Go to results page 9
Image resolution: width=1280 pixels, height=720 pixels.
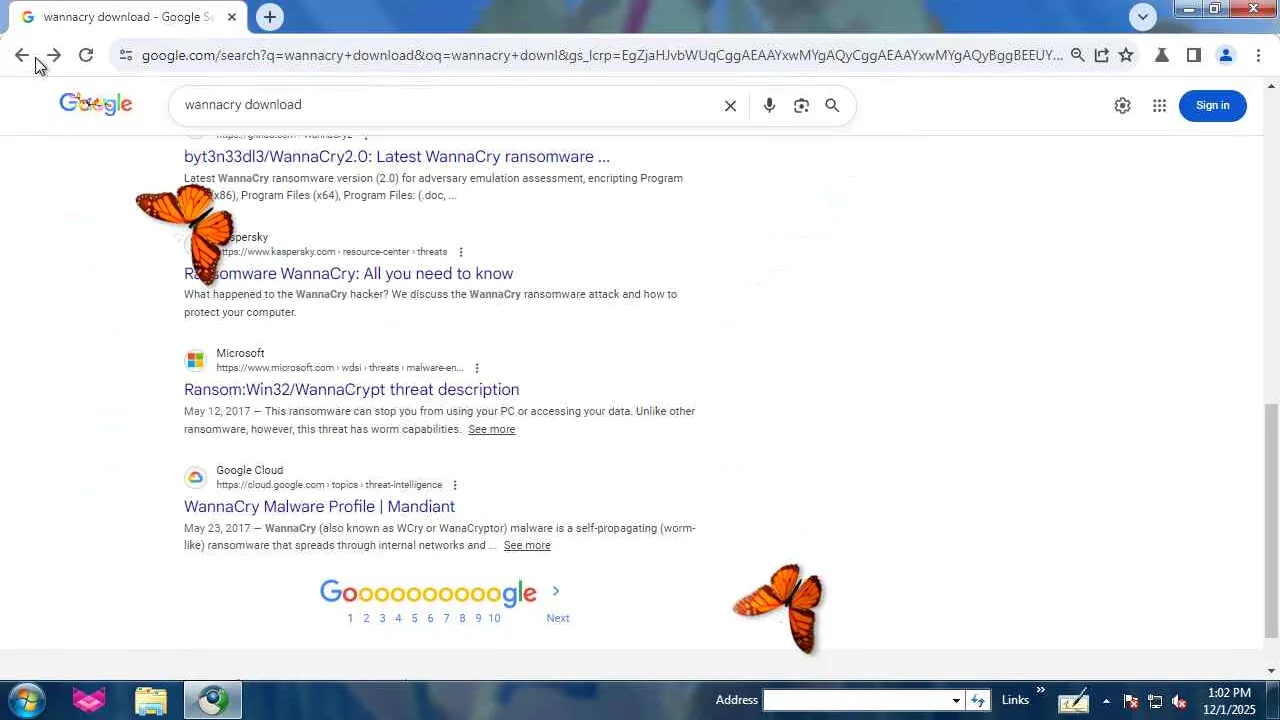pos(478,618)
